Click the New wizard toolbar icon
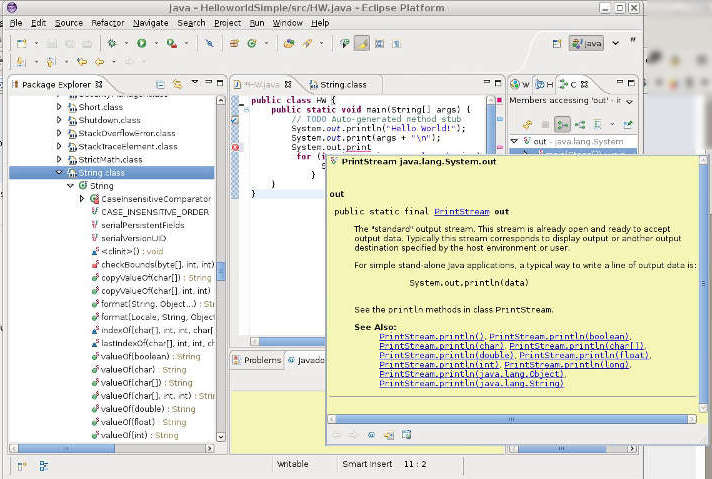Image resolution: width=712 pixels, height=479 pixels. [x=21, y=44]
